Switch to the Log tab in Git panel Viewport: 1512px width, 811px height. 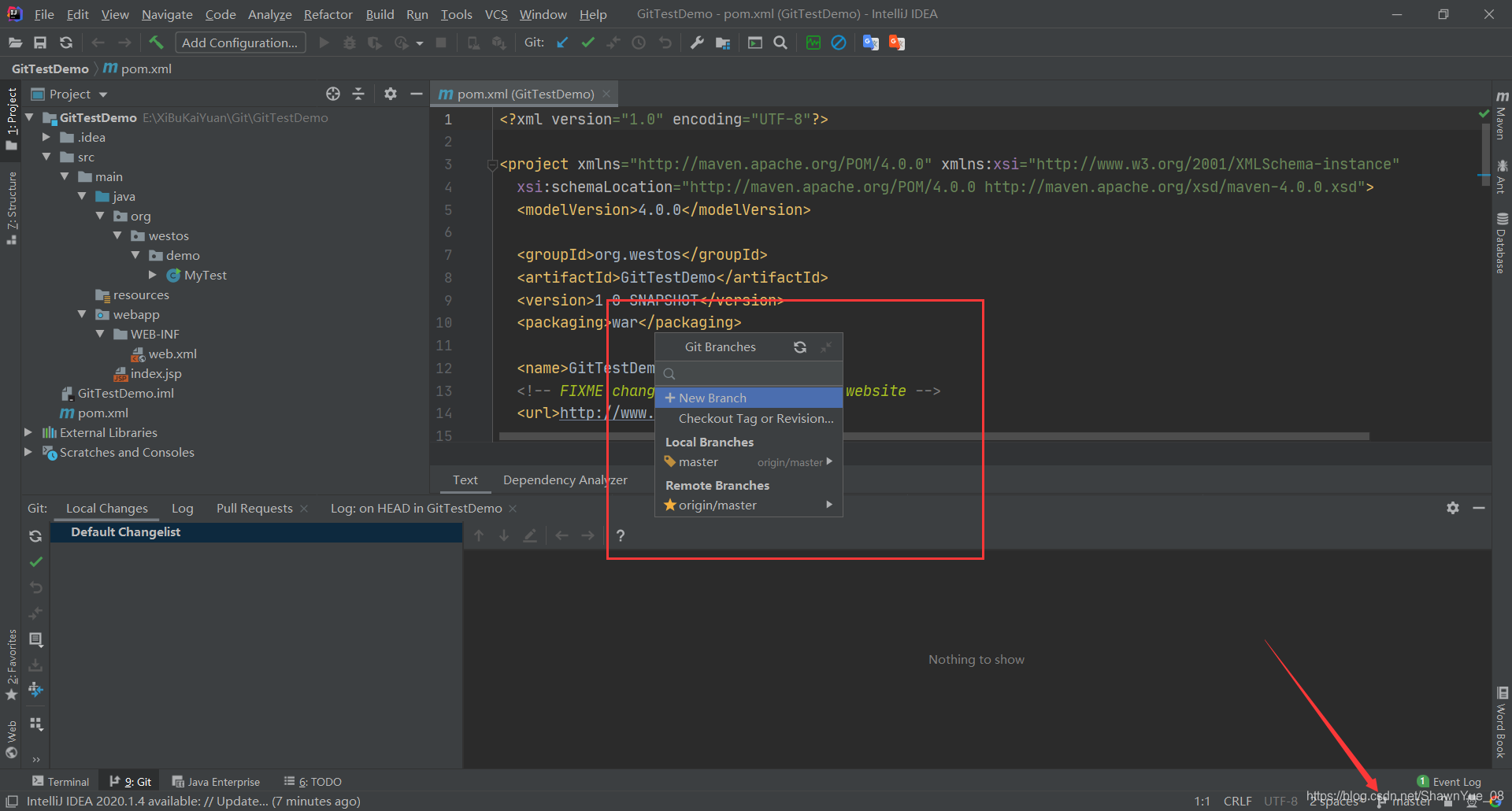[183, 509]
